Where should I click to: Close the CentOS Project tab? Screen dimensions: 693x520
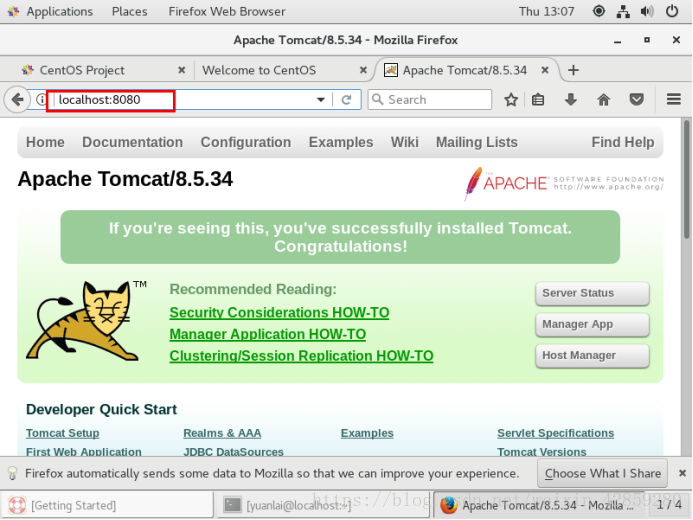coord(181,70)
